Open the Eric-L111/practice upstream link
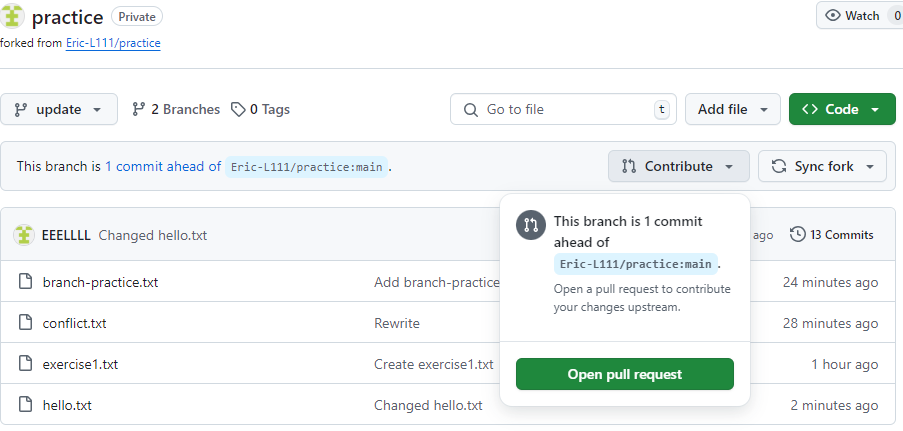903x431 pixels. click(113, 43)
